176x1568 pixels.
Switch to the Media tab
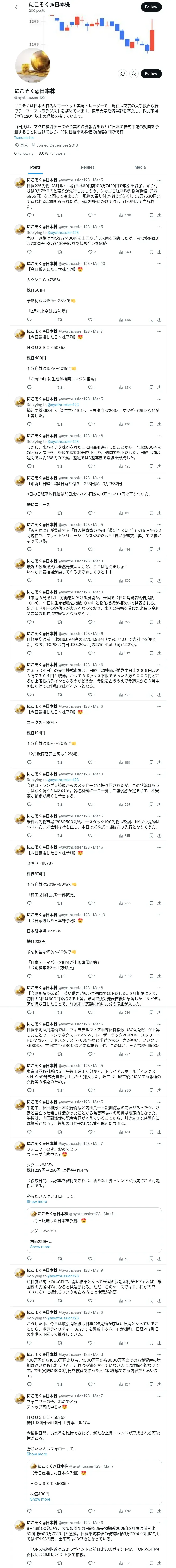point(140,167)
